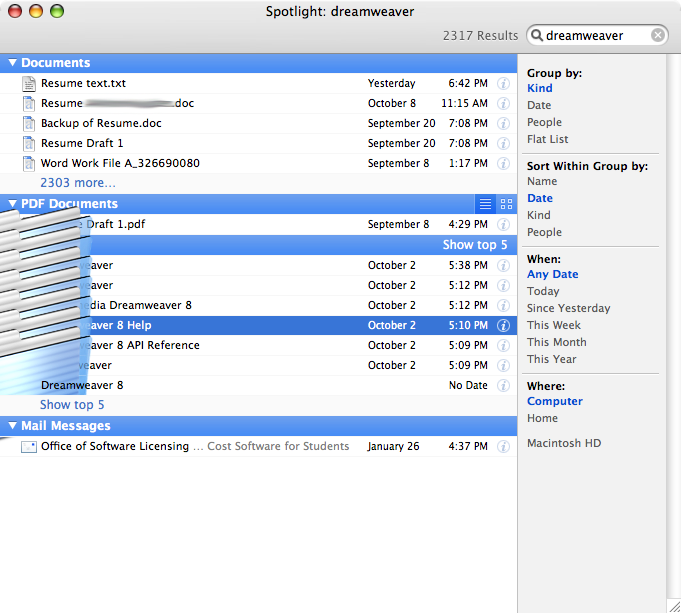Show info for Resume Draft 1

tap(503, 143)
